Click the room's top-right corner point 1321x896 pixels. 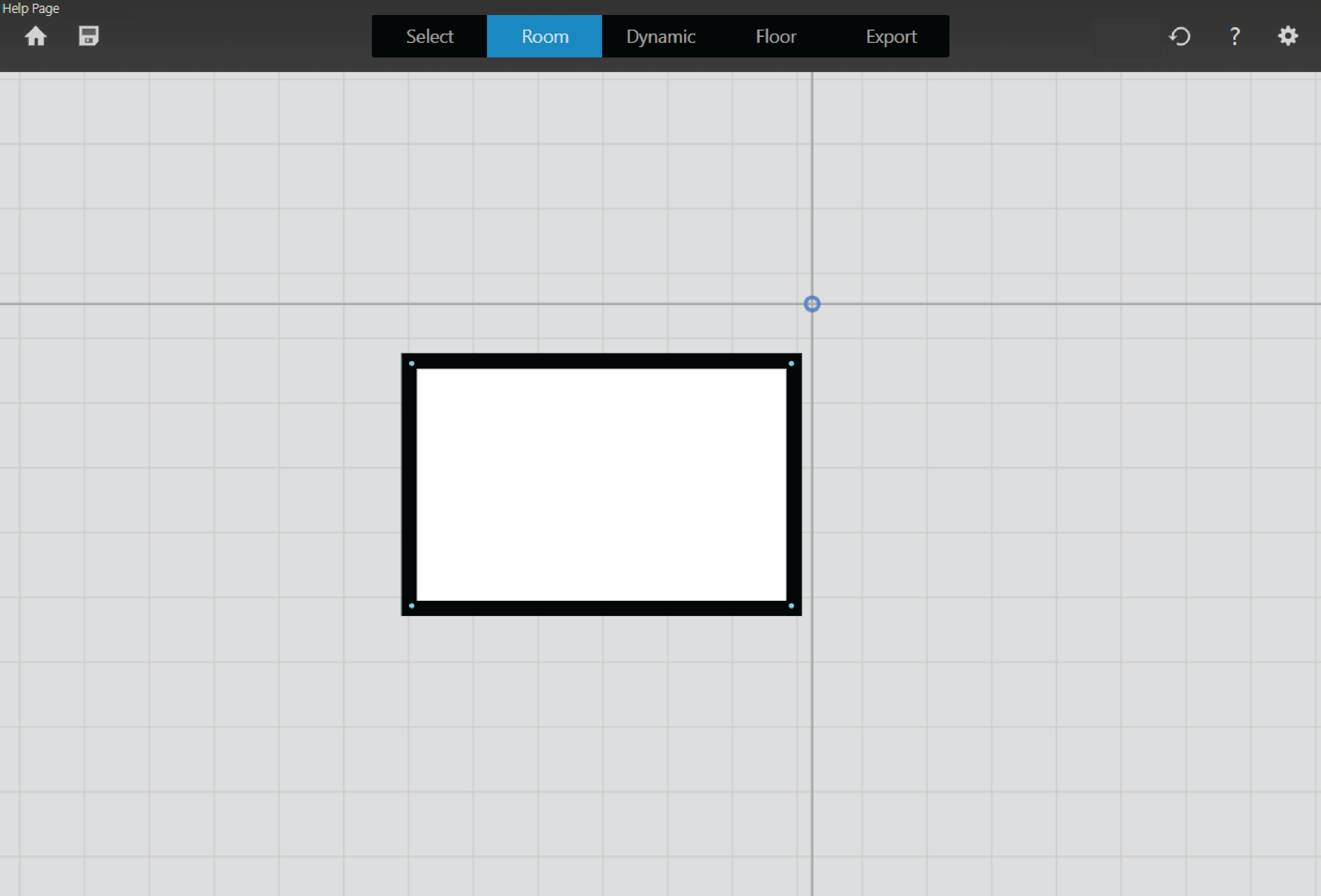[x=790, y=363]
